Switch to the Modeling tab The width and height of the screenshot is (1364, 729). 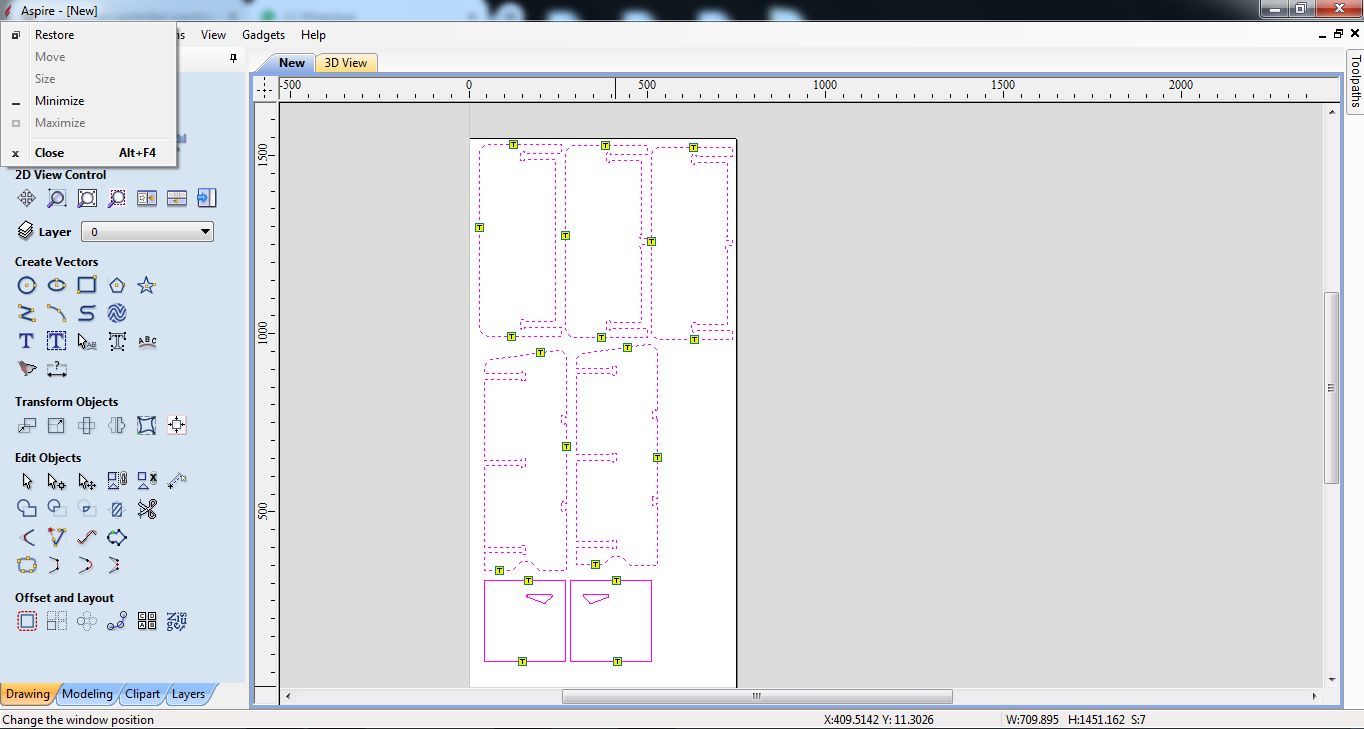coord(87,694)
